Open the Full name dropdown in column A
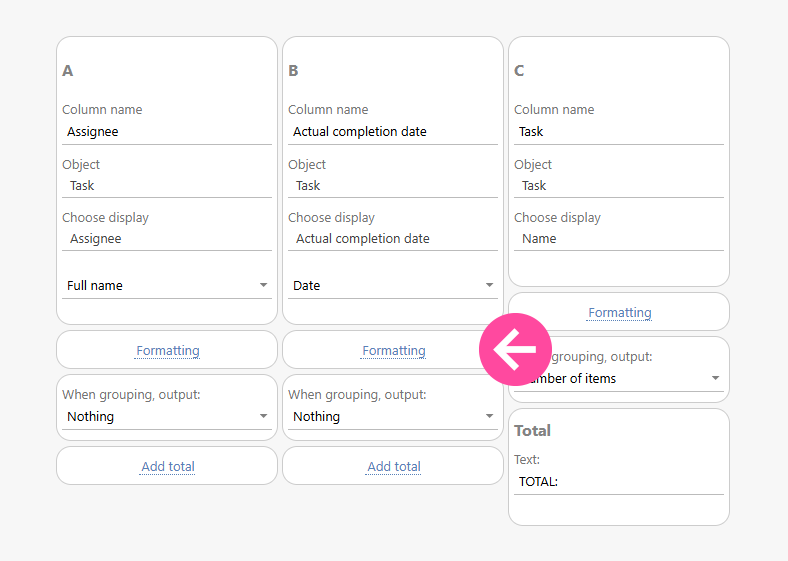Image resolution: width=788 pixels, height=561 pixels. click(166, 285)
